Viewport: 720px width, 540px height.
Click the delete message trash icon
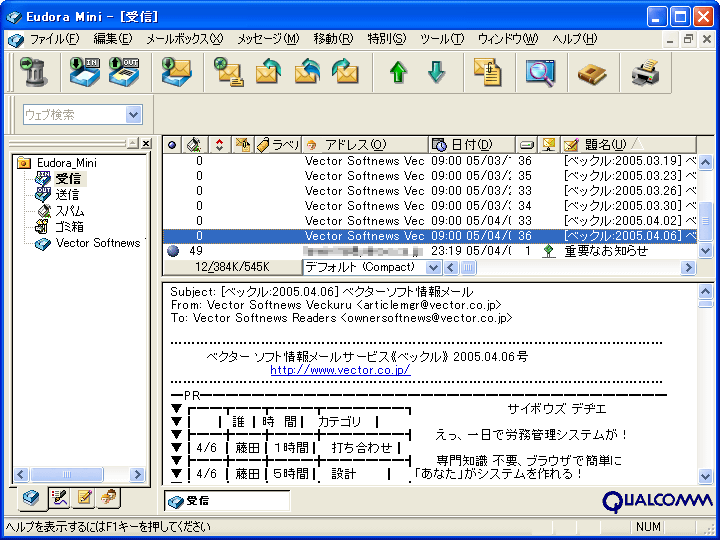(x=34, y=72)
